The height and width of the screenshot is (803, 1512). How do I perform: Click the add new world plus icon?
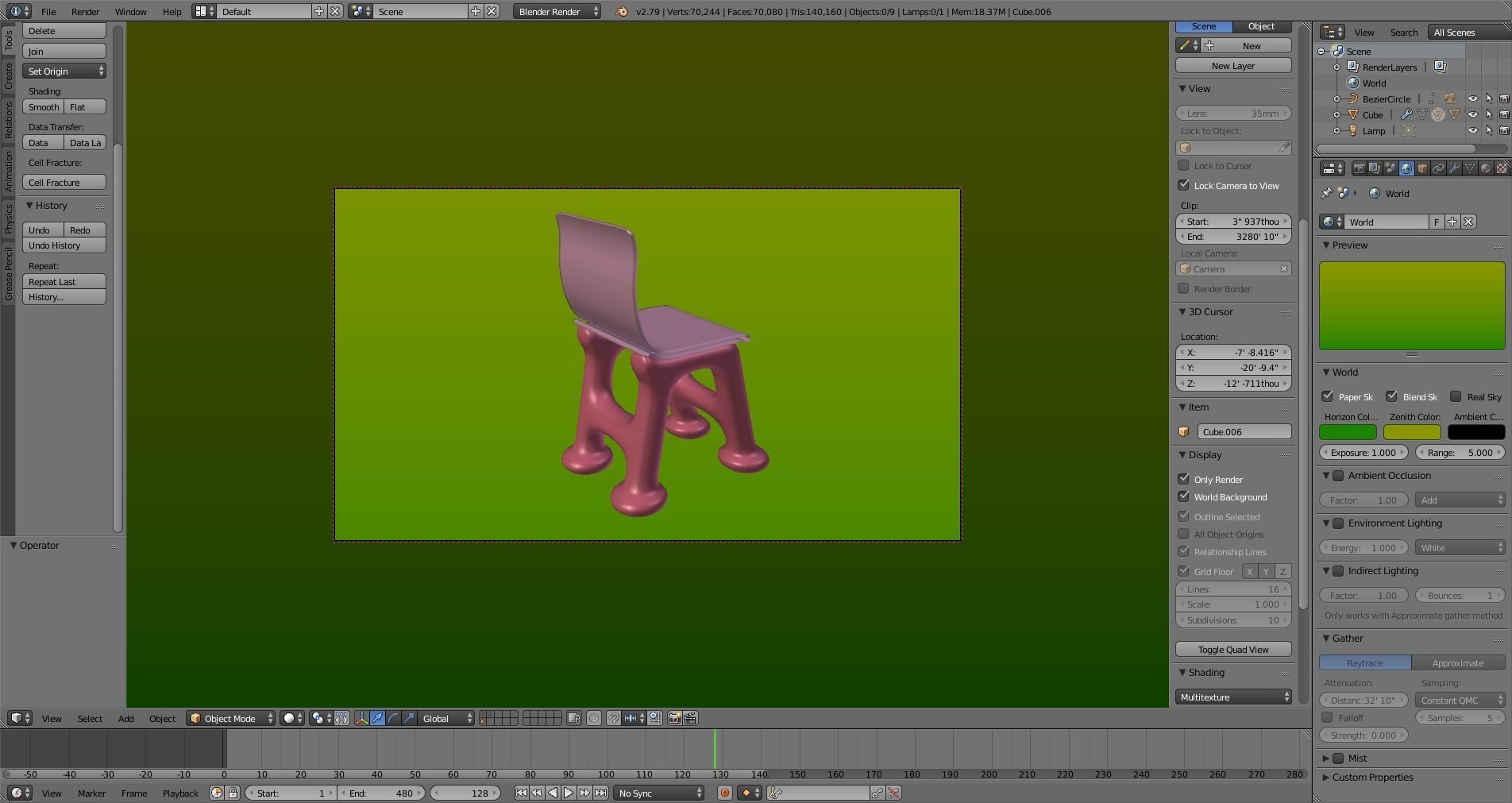[1452, 222]
